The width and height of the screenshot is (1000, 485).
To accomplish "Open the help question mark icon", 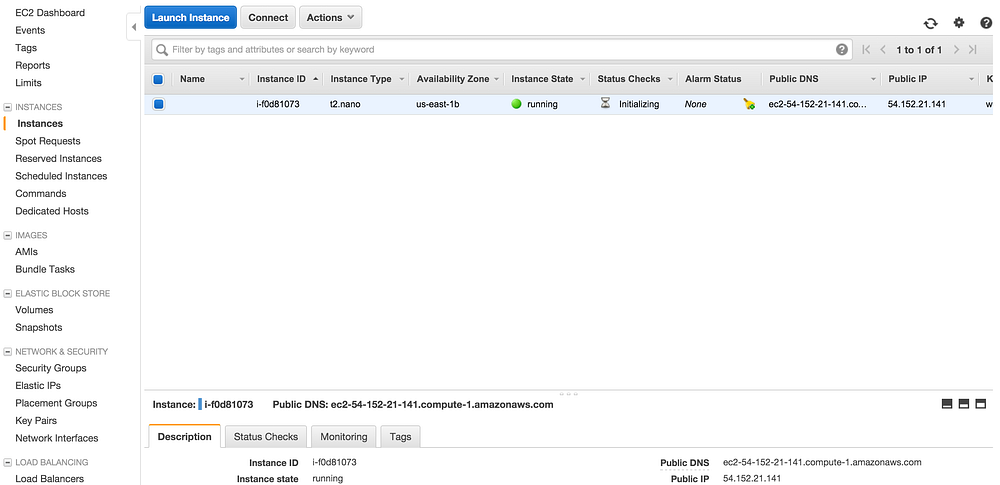I will coord(986,23).
